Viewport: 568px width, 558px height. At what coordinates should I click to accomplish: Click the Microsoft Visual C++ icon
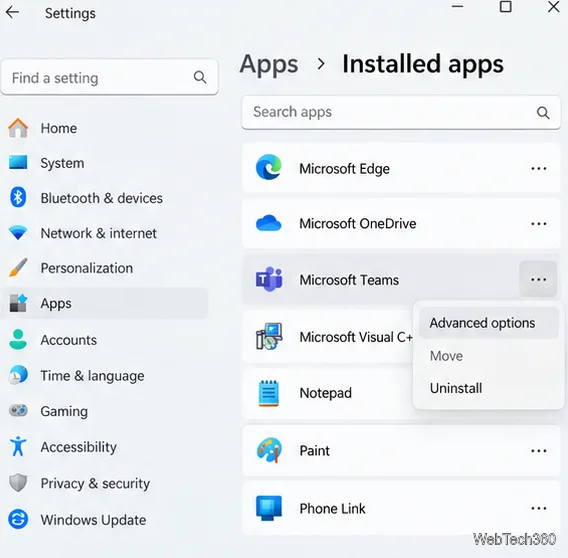269,337
